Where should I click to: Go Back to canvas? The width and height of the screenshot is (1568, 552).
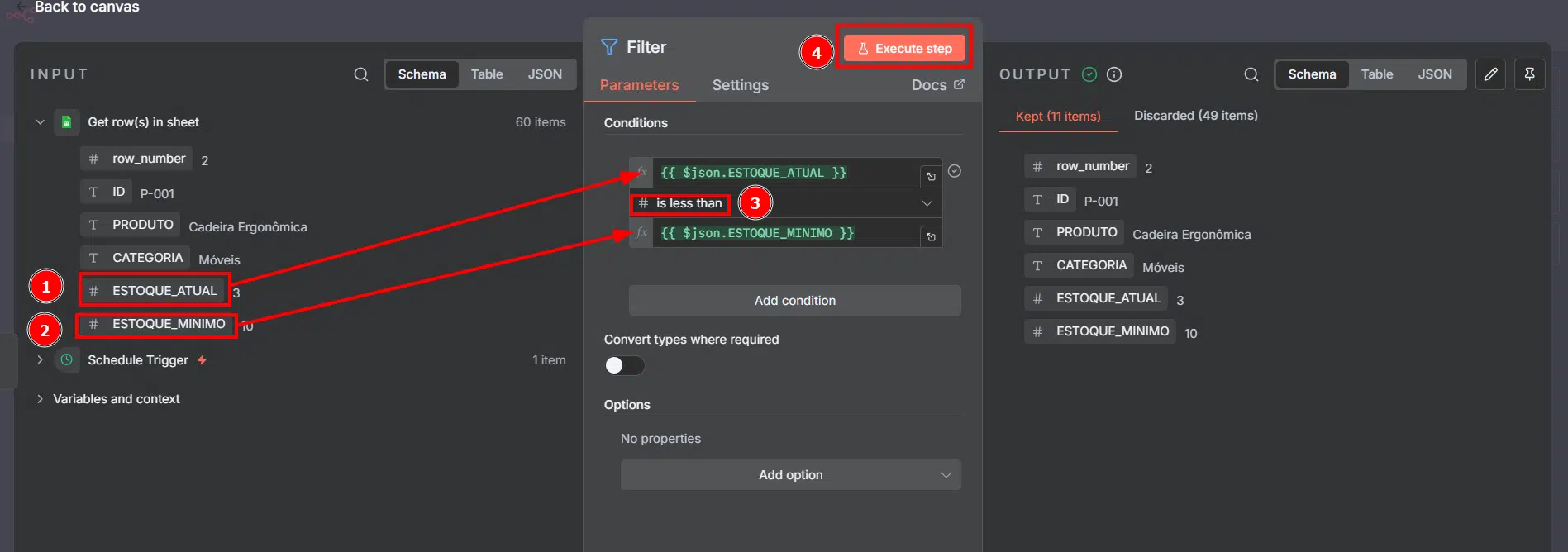click(x=87, y=7)
